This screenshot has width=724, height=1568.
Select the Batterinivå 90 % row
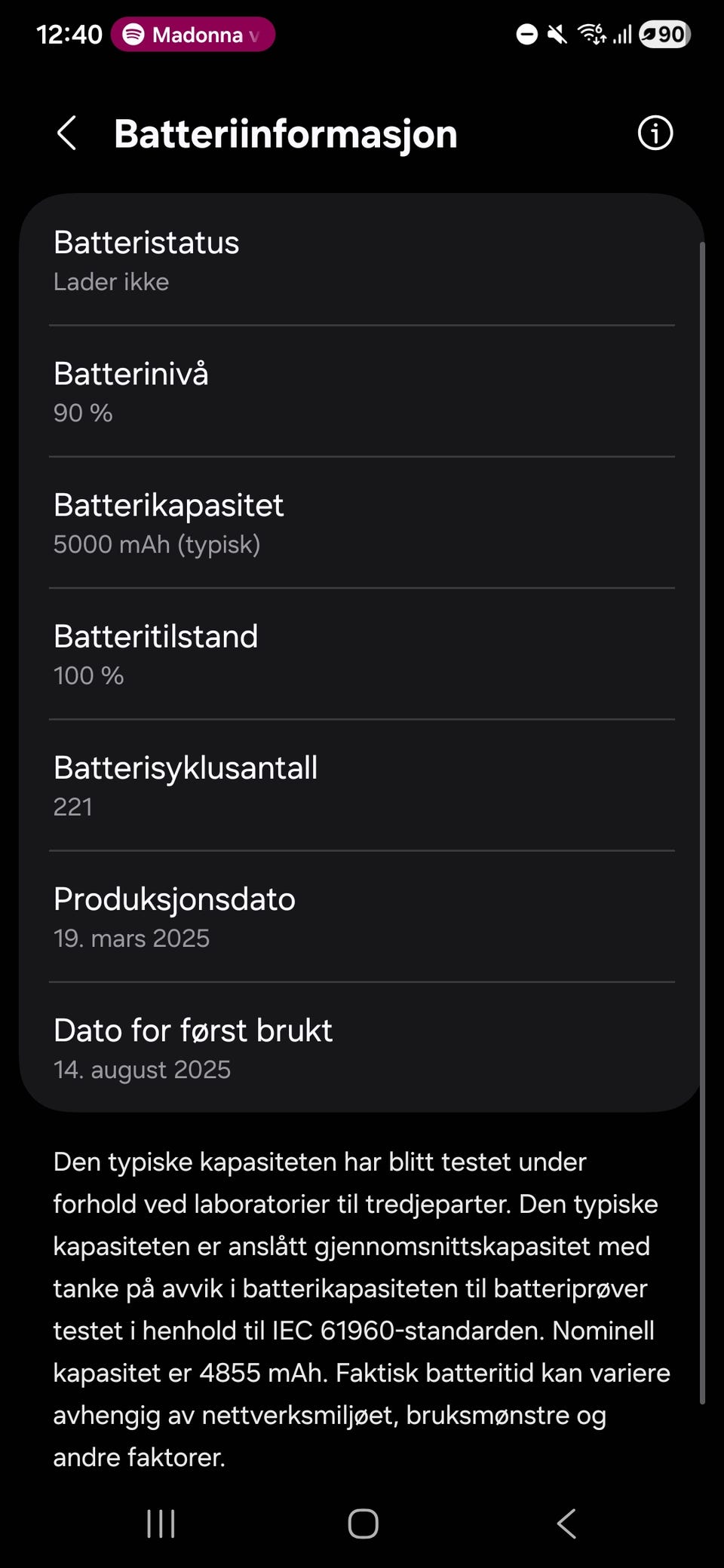(x=362, y=392)
